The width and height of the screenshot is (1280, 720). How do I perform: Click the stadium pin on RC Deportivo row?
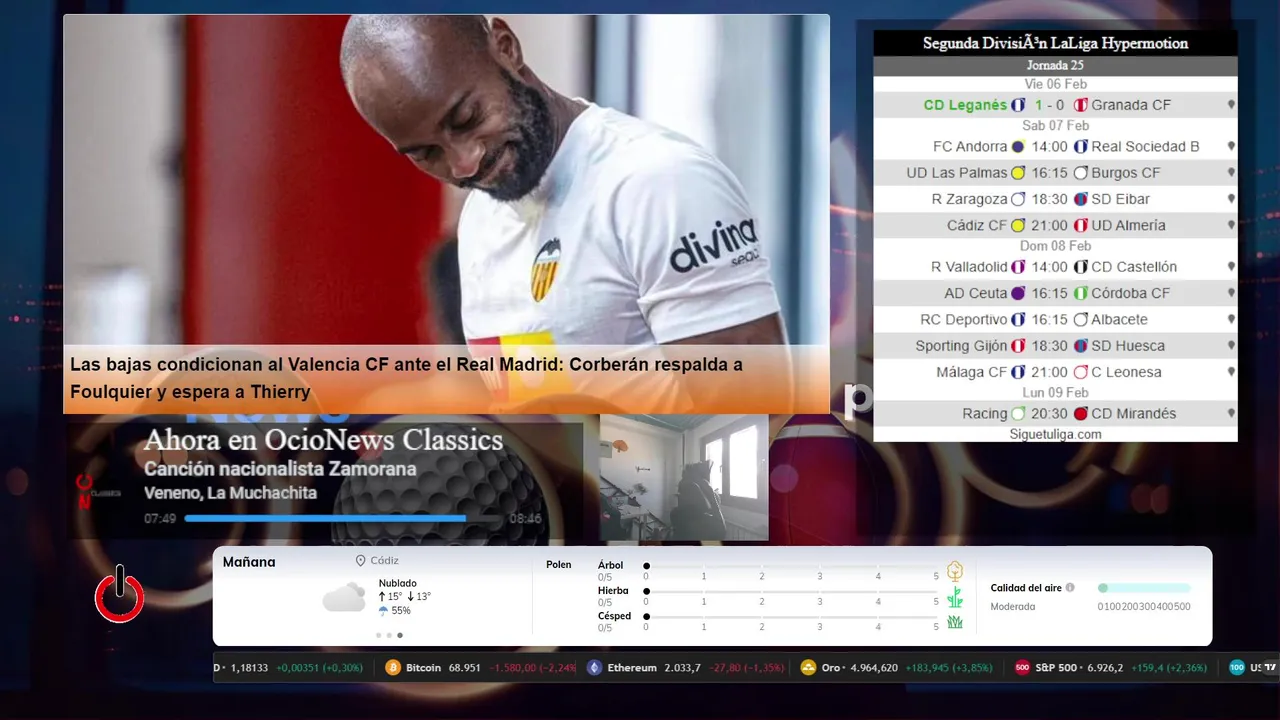click(x=1231, y=319)
